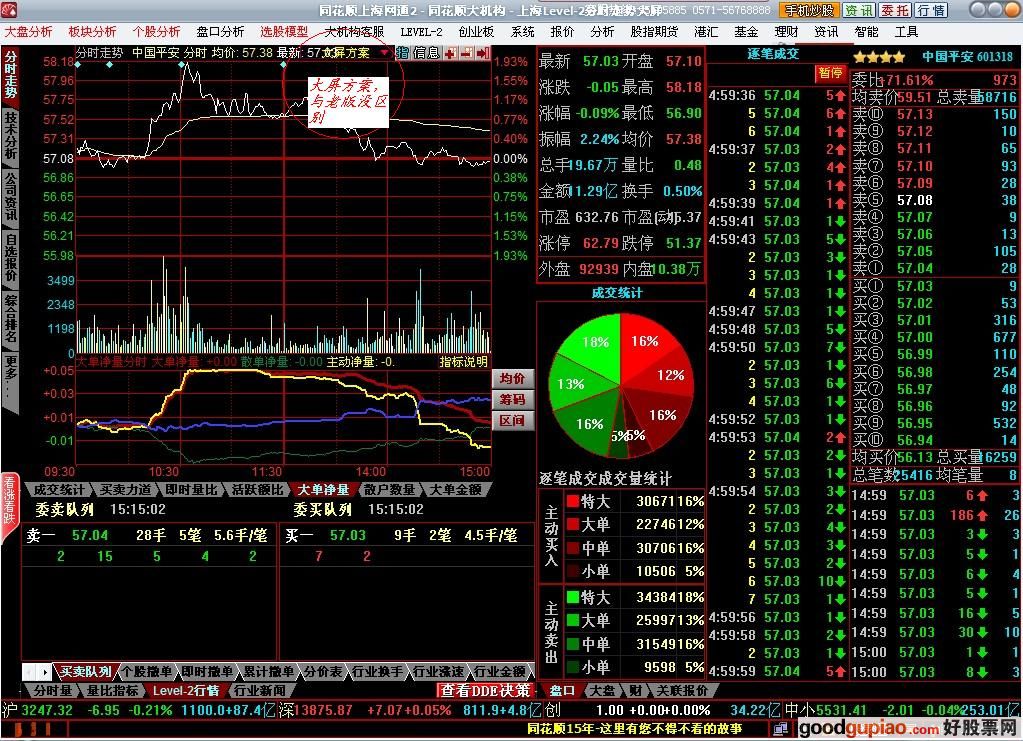Open the 股指期货 menu
The width and height of the screenshot is (1023, 741).
click(654, 31)
